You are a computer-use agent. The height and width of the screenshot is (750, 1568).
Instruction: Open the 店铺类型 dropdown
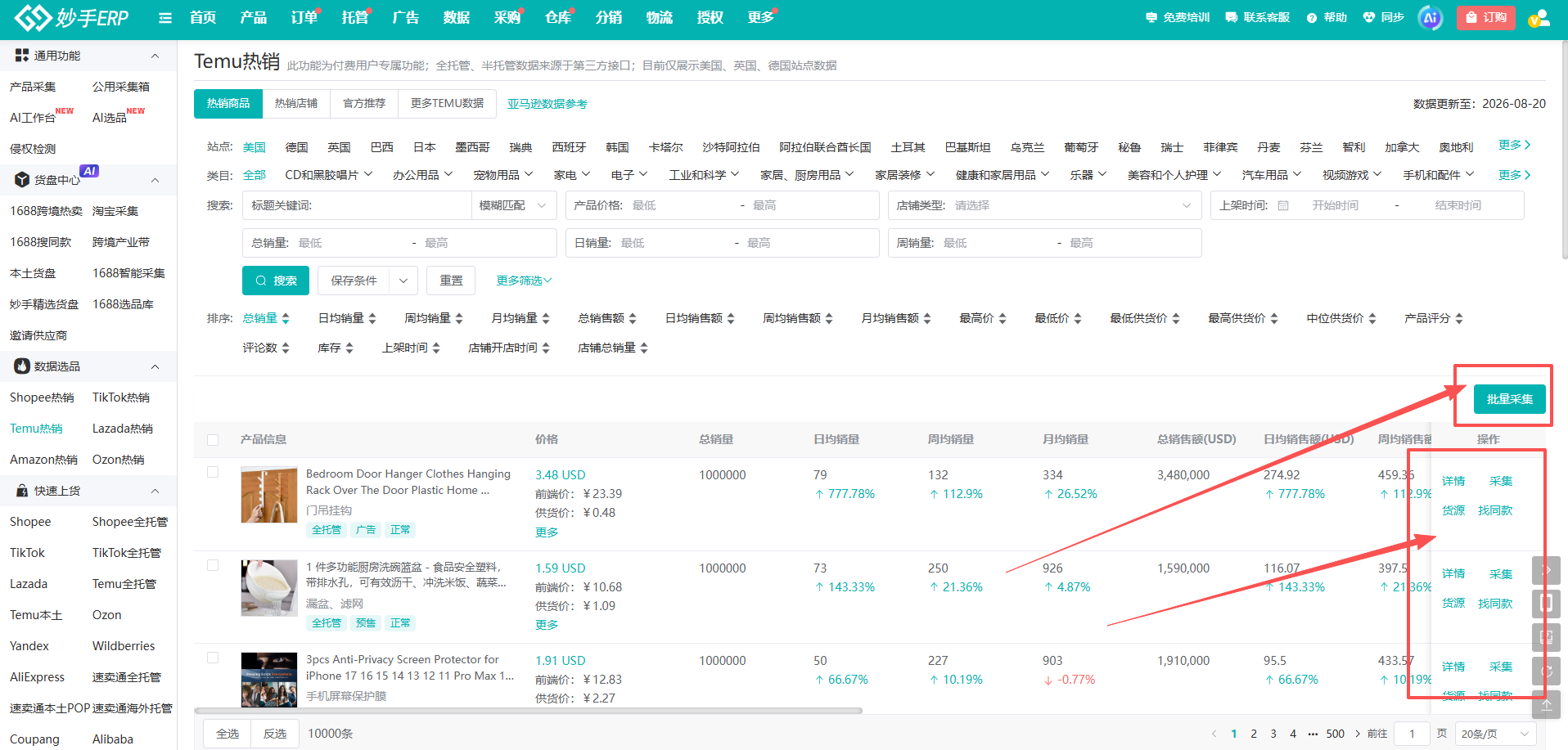click(x=1044, y=205)
